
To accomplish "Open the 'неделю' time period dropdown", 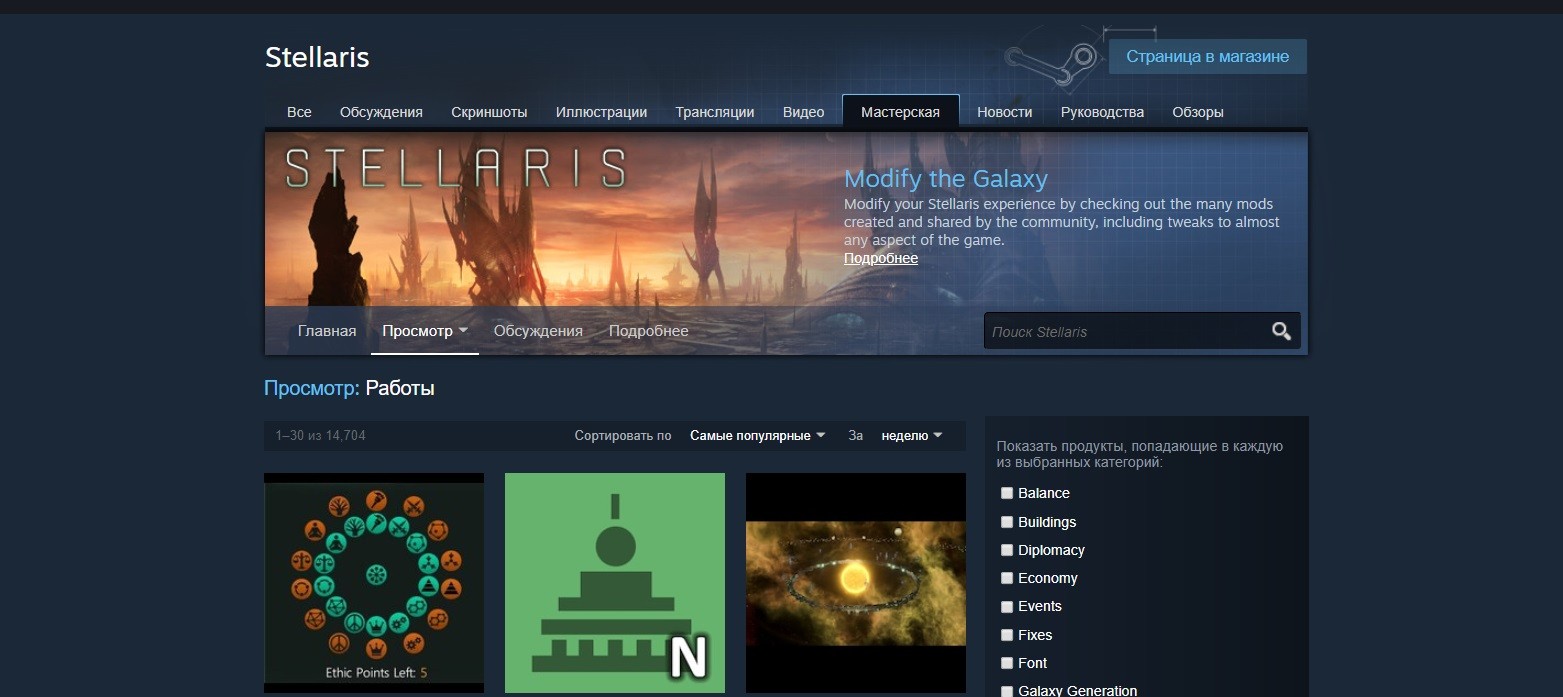I will (911, 435).
